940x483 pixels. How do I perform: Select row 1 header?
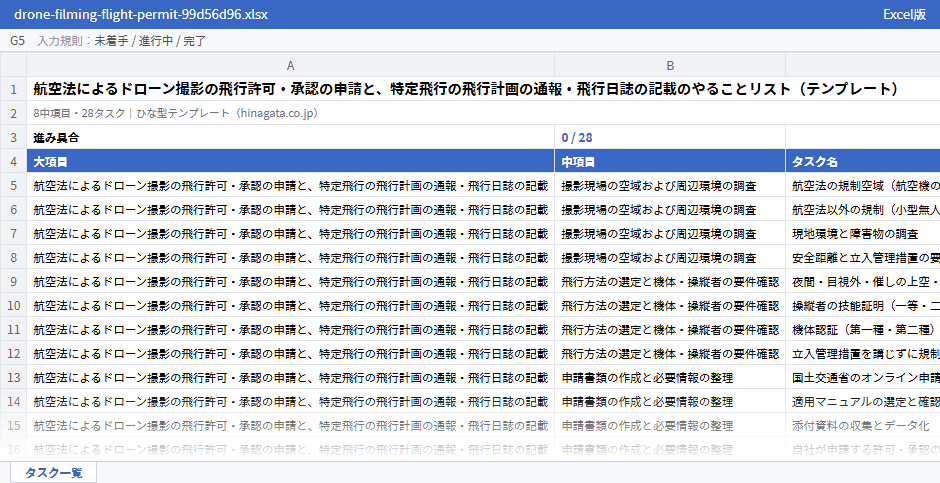coord(13,89)
